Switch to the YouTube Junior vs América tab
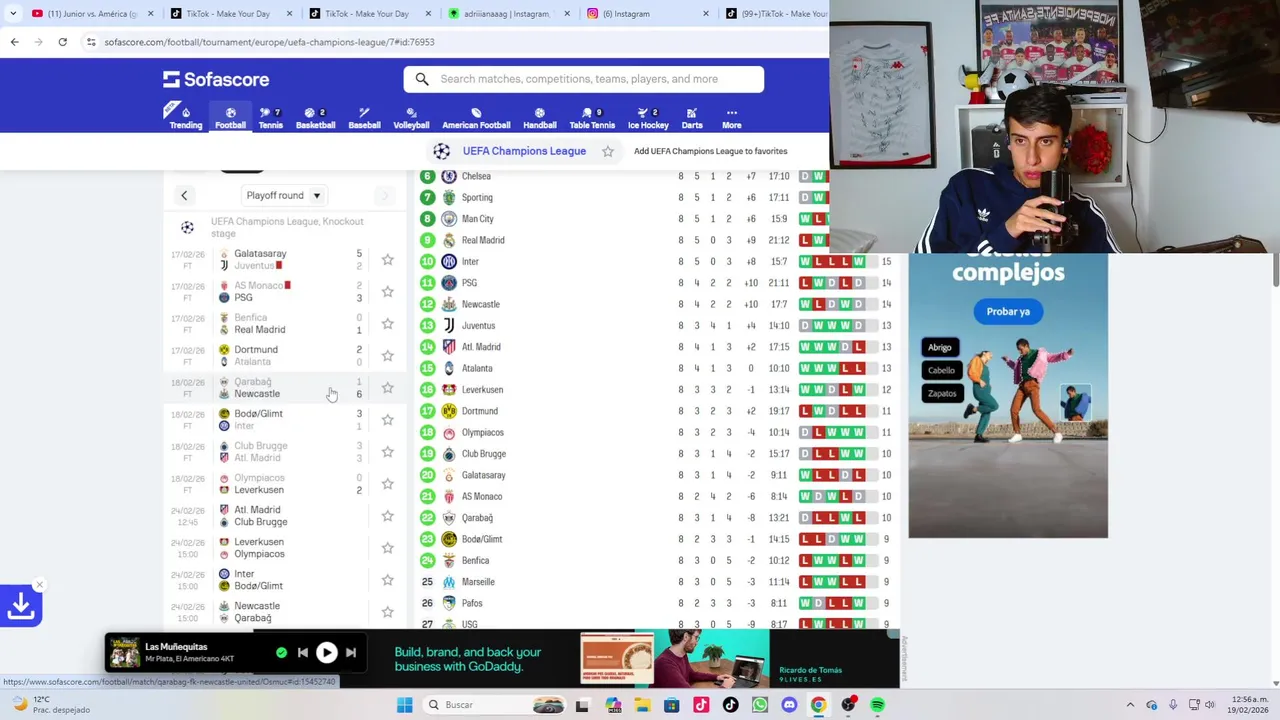 tap(92, 14)
